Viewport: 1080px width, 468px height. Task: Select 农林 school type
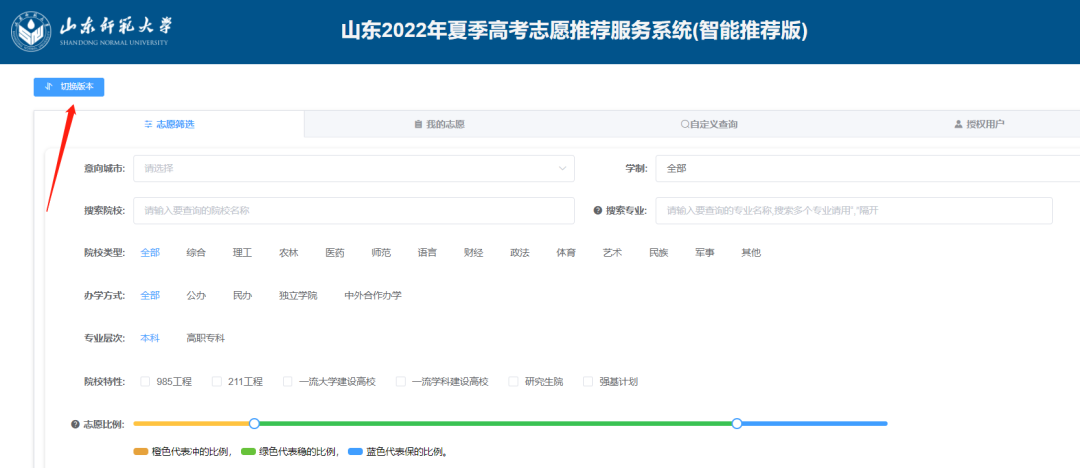click(x=289, y=253)
